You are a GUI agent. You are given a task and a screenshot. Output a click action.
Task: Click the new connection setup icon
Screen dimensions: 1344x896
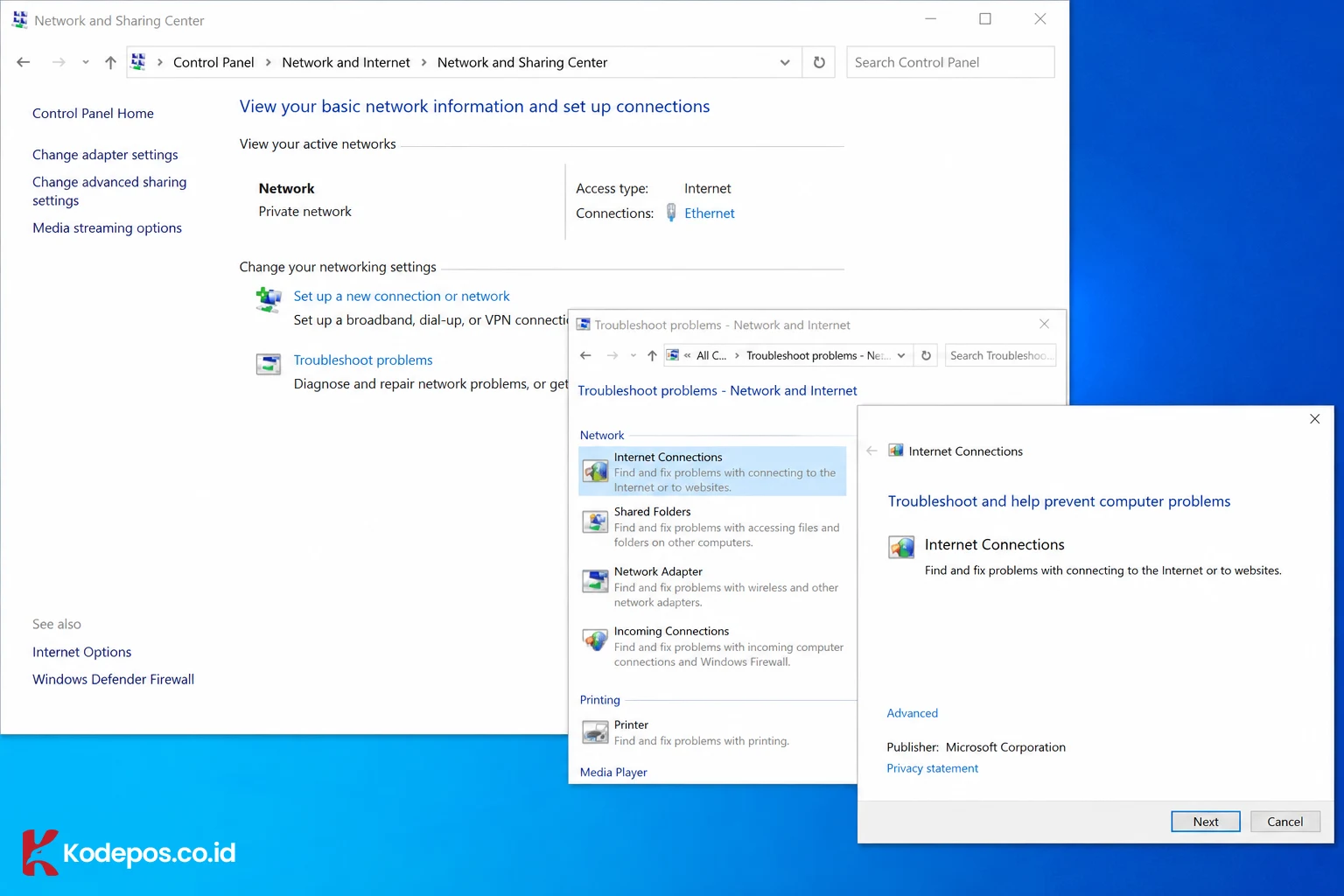pyautogui.click(x=269, y=300)
